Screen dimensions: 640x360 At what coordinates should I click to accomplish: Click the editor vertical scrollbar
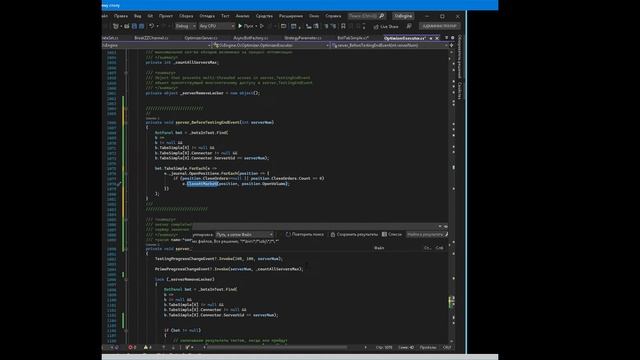tap(452, 198)
